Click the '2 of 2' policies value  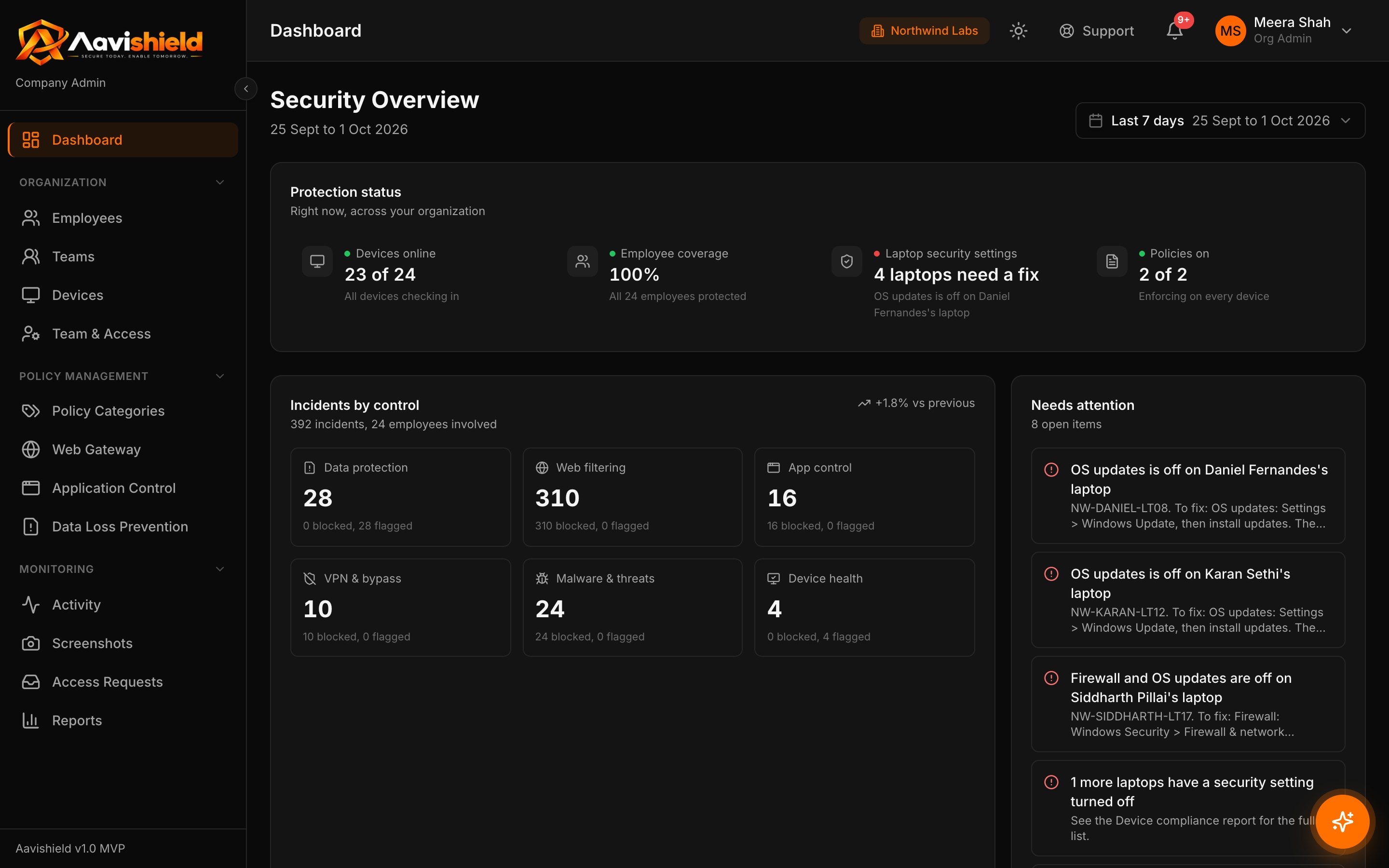coord(1163,274)
